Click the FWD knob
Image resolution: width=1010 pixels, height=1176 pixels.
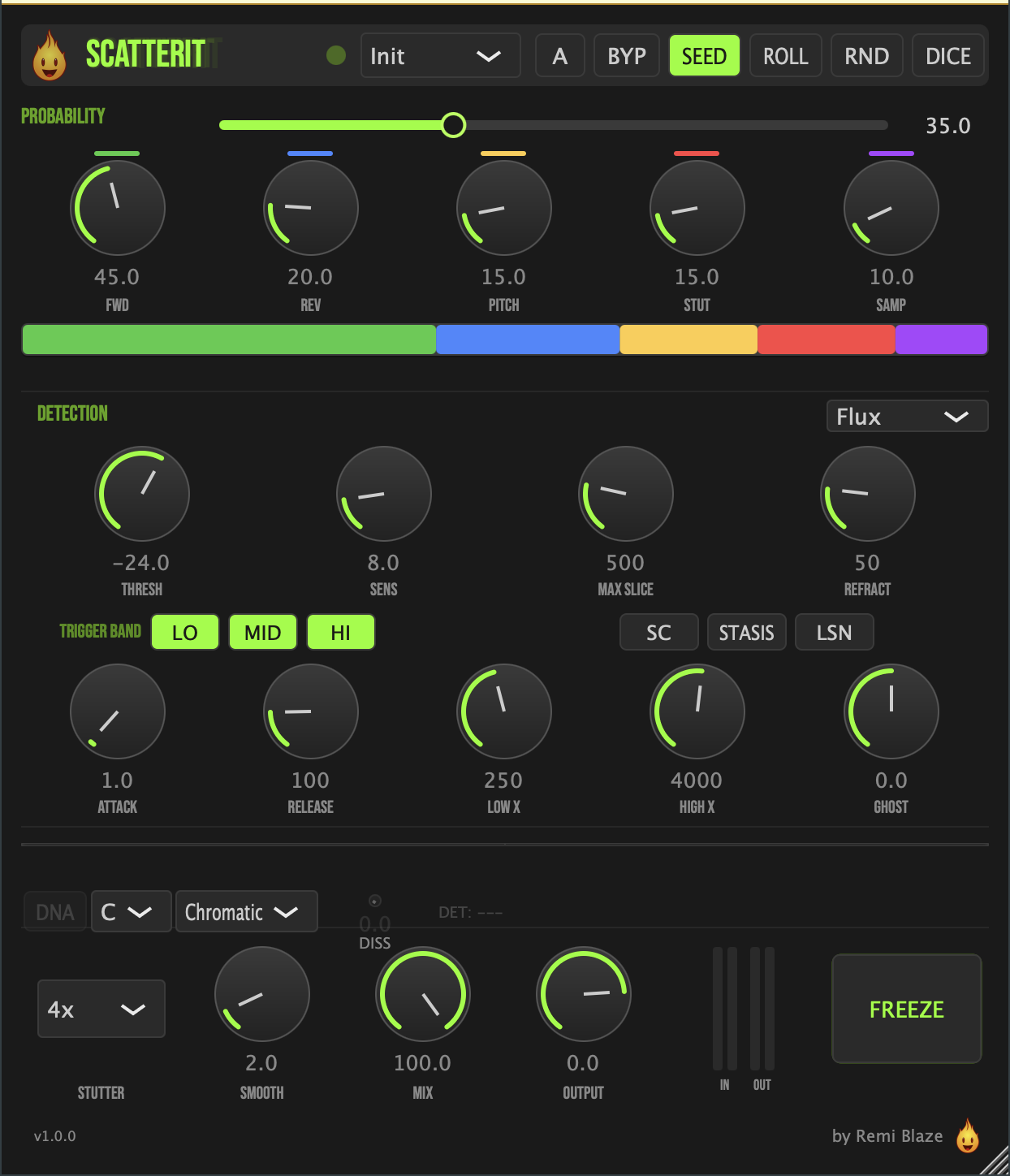click(x=118, y=208)
